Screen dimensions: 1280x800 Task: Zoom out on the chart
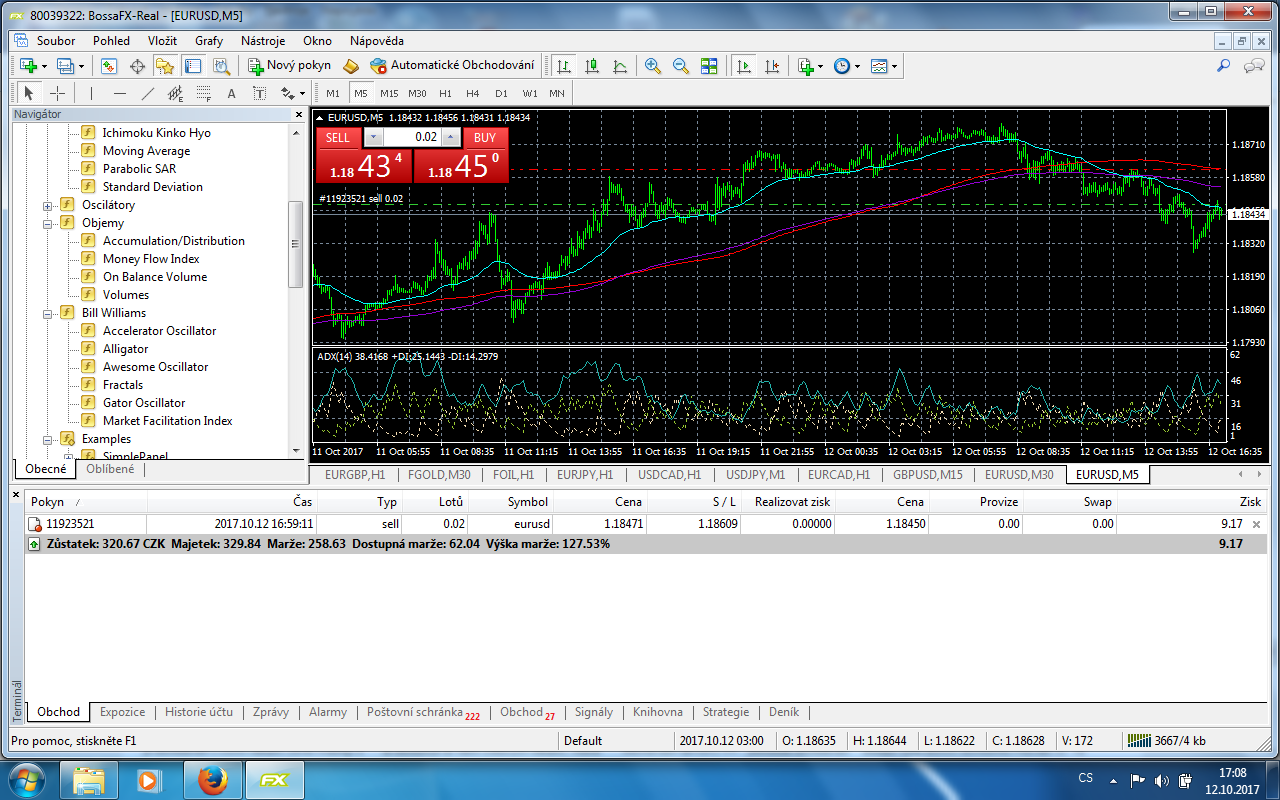click(x=681, y=66)
